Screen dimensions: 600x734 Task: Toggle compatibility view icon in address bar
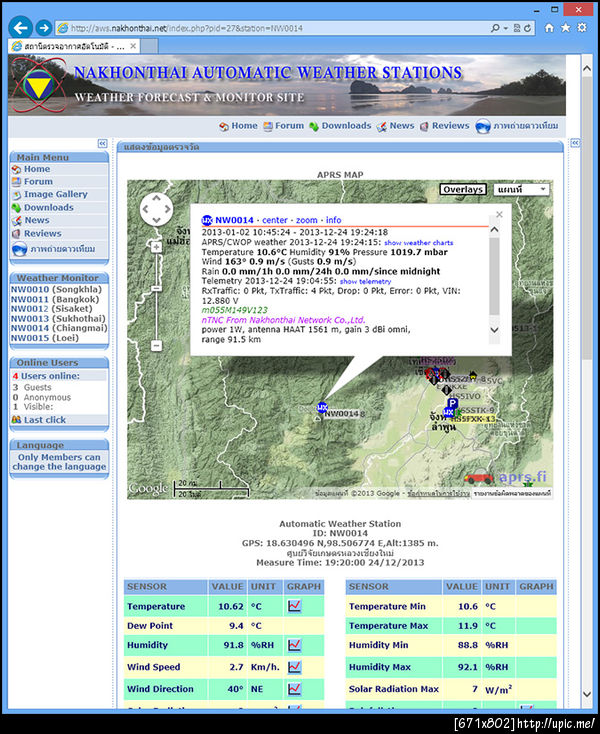pos(517,28)
